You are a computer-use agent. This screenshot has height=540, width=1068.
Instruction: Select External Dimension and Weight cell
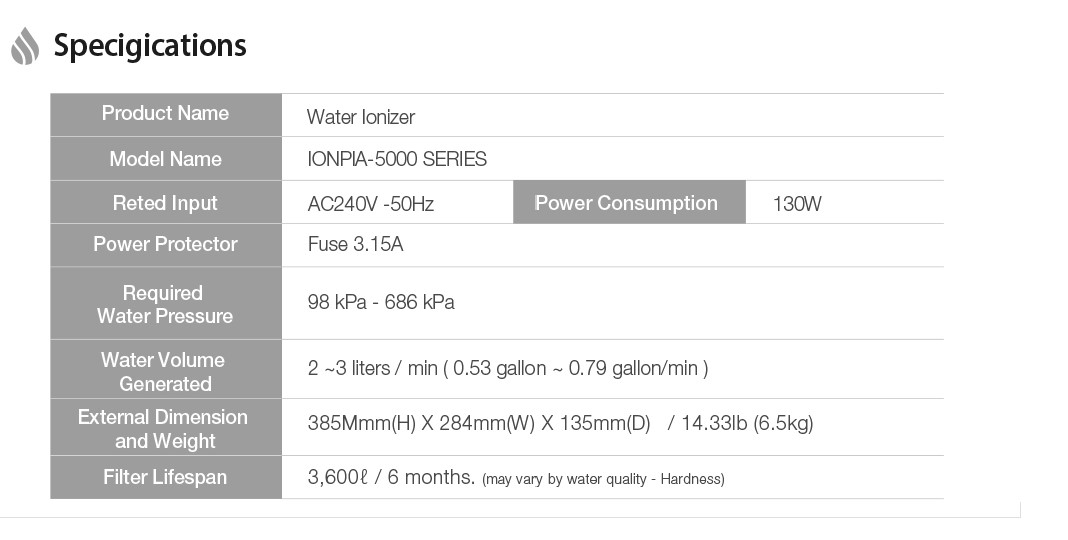point(166,427)
